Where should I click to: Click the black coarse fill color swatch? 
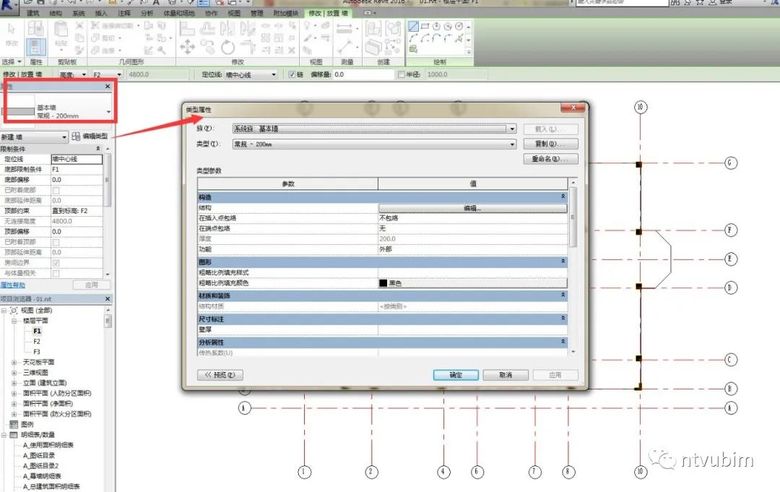[384, 283]
